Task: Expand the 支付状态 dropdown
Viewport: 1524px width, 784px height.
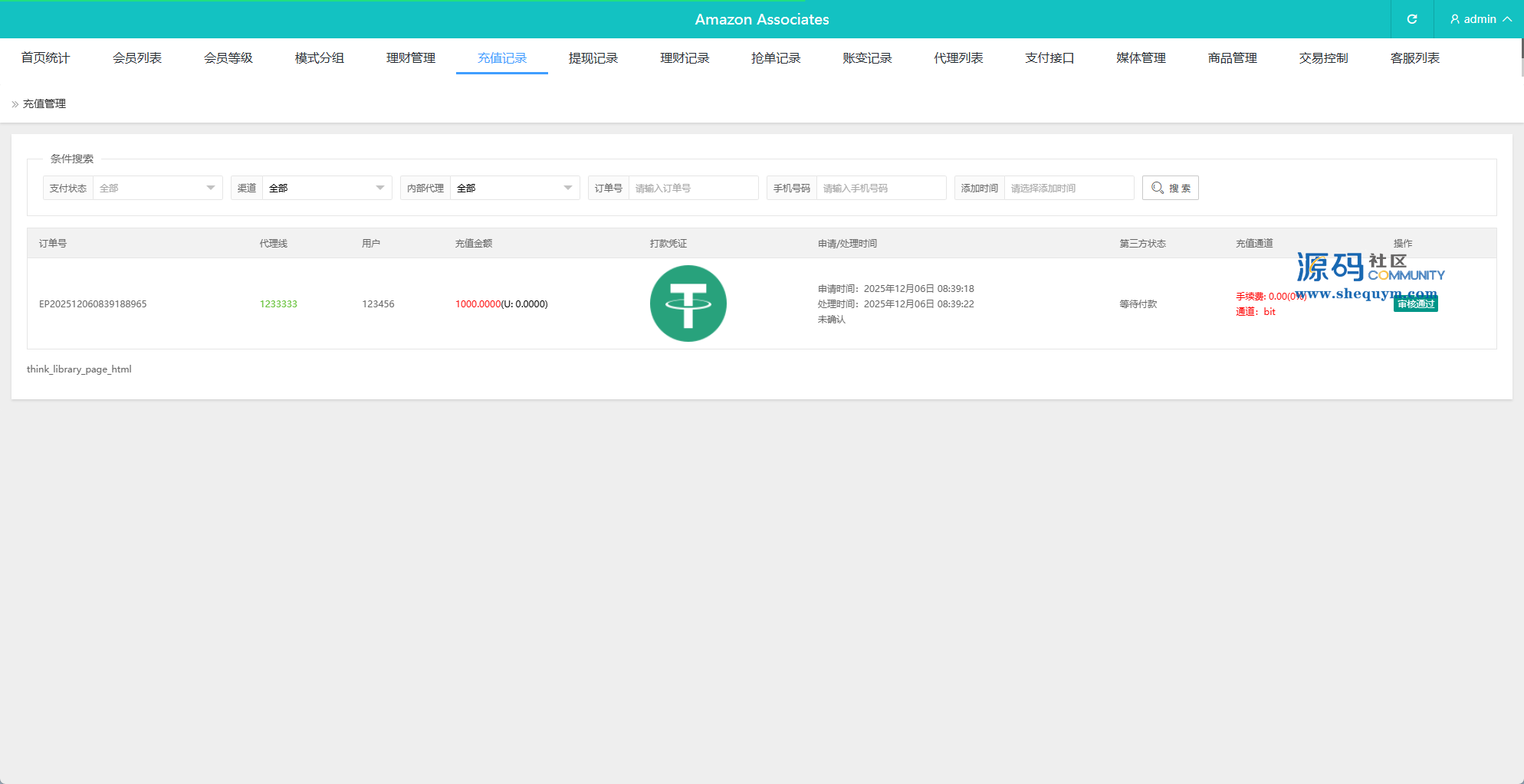Action: coord(157,188)
